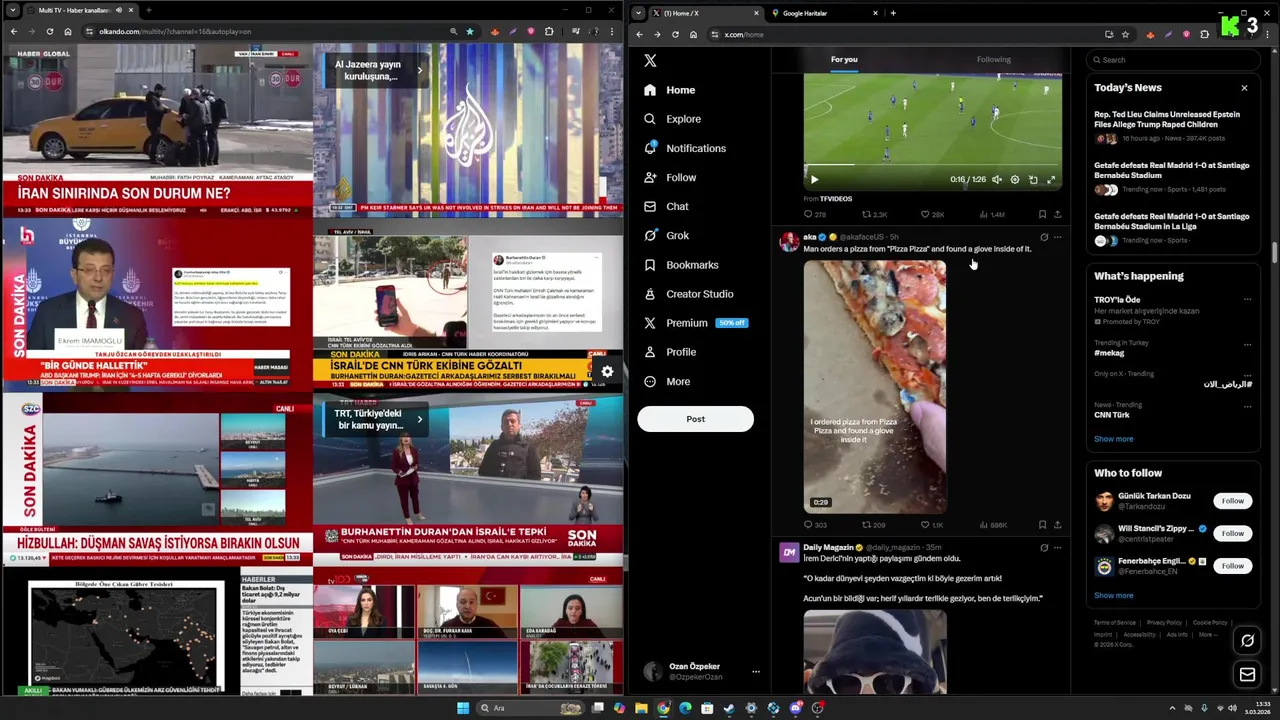Open more options for TROY'la Öde trend

pos(1247,299)
